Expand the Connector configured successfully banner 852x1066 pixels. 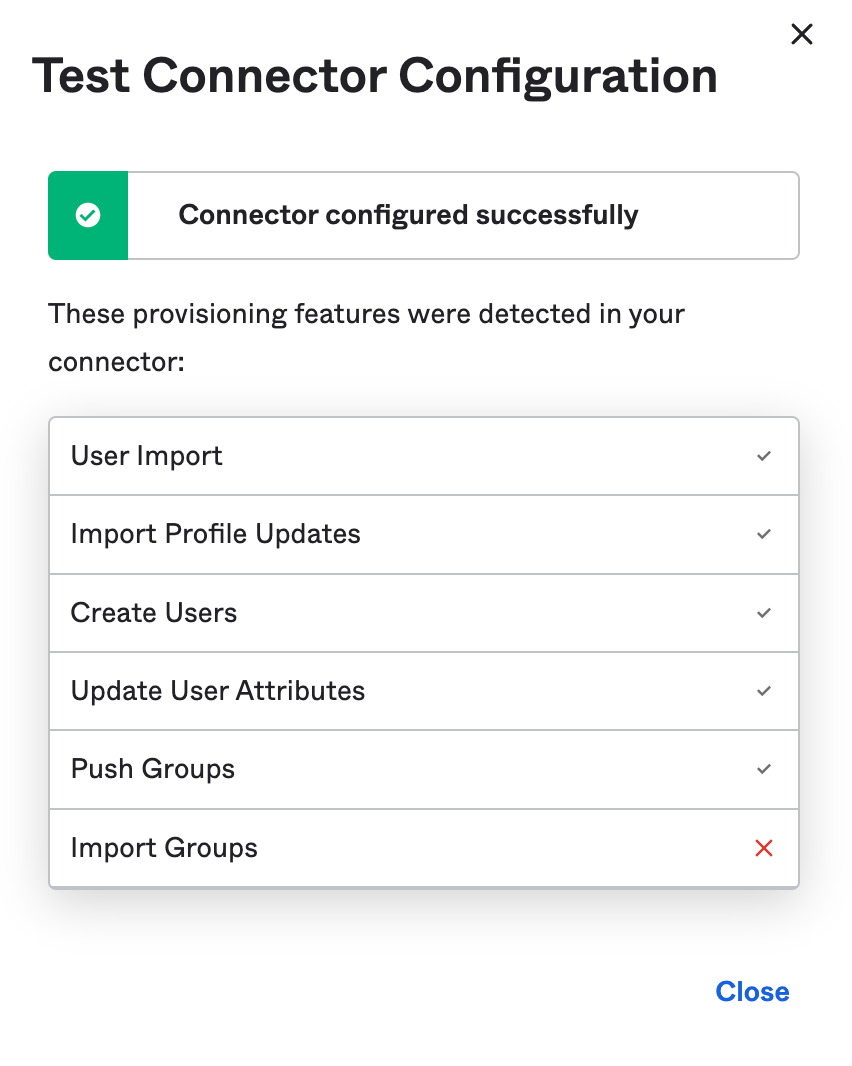coord(423,214)
